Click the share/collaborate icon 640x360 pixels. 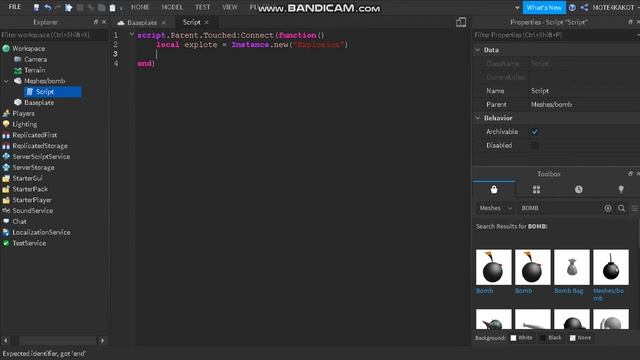tap(584, 7)
